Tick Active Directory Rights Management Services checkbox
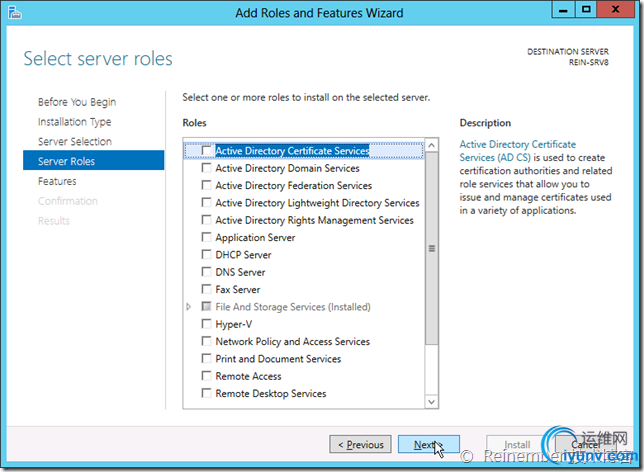 pyautogui.click(x=206, y=220)
